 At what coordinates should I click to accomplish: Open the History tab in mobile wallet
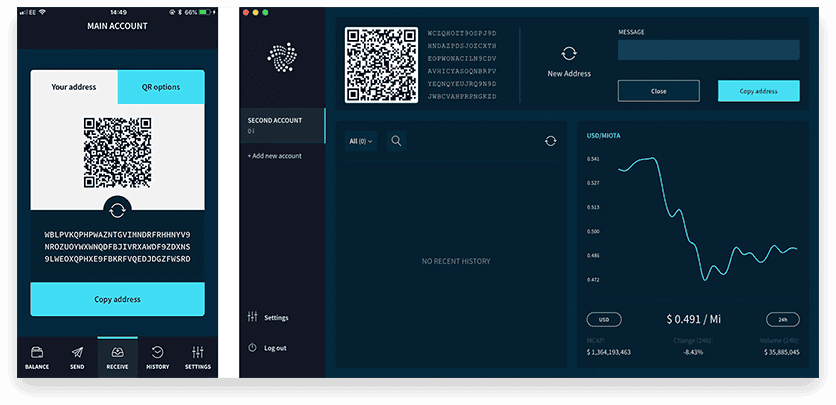click(157, 358)
